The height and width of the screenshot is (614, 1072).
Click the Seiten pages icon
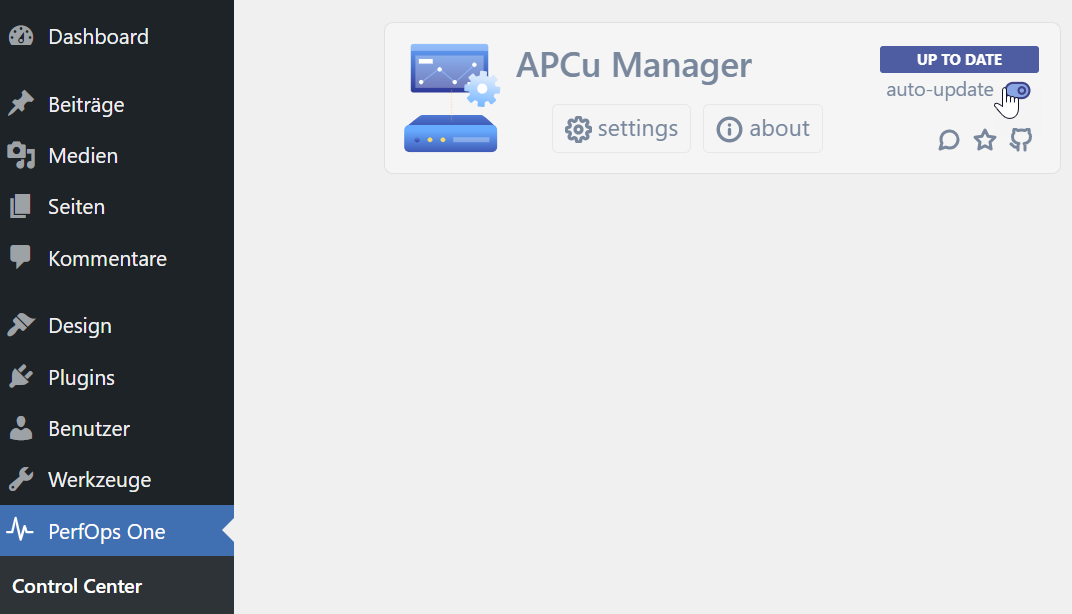(21, 207)
